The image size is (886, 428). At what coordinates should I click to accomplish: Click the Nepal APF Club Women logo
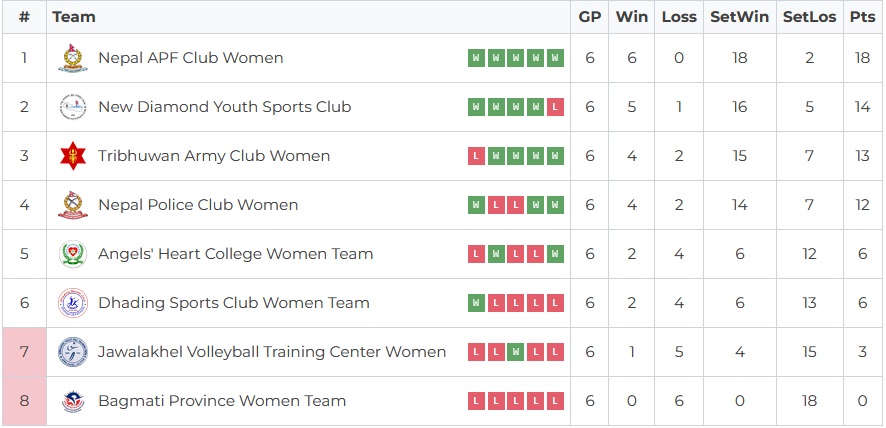click(72, 58)
